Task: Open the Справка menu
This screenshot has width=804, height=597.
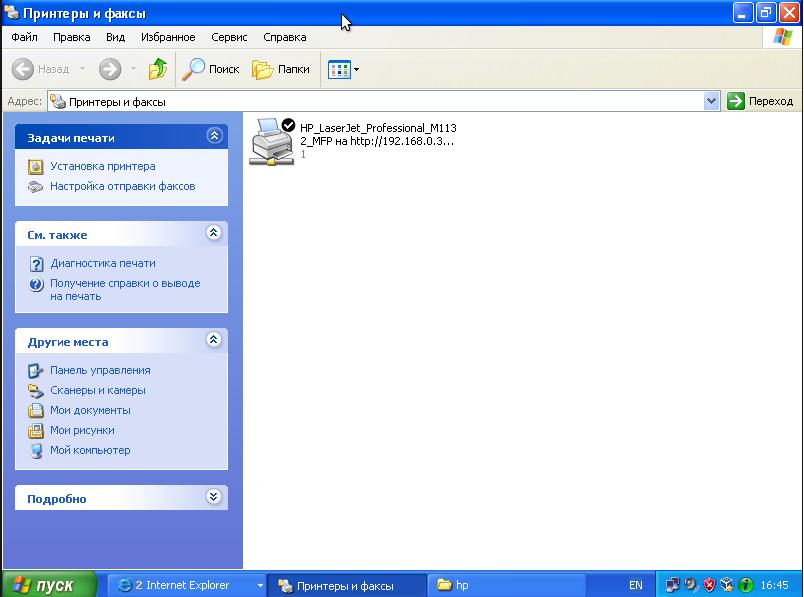Action: point(285,37)
